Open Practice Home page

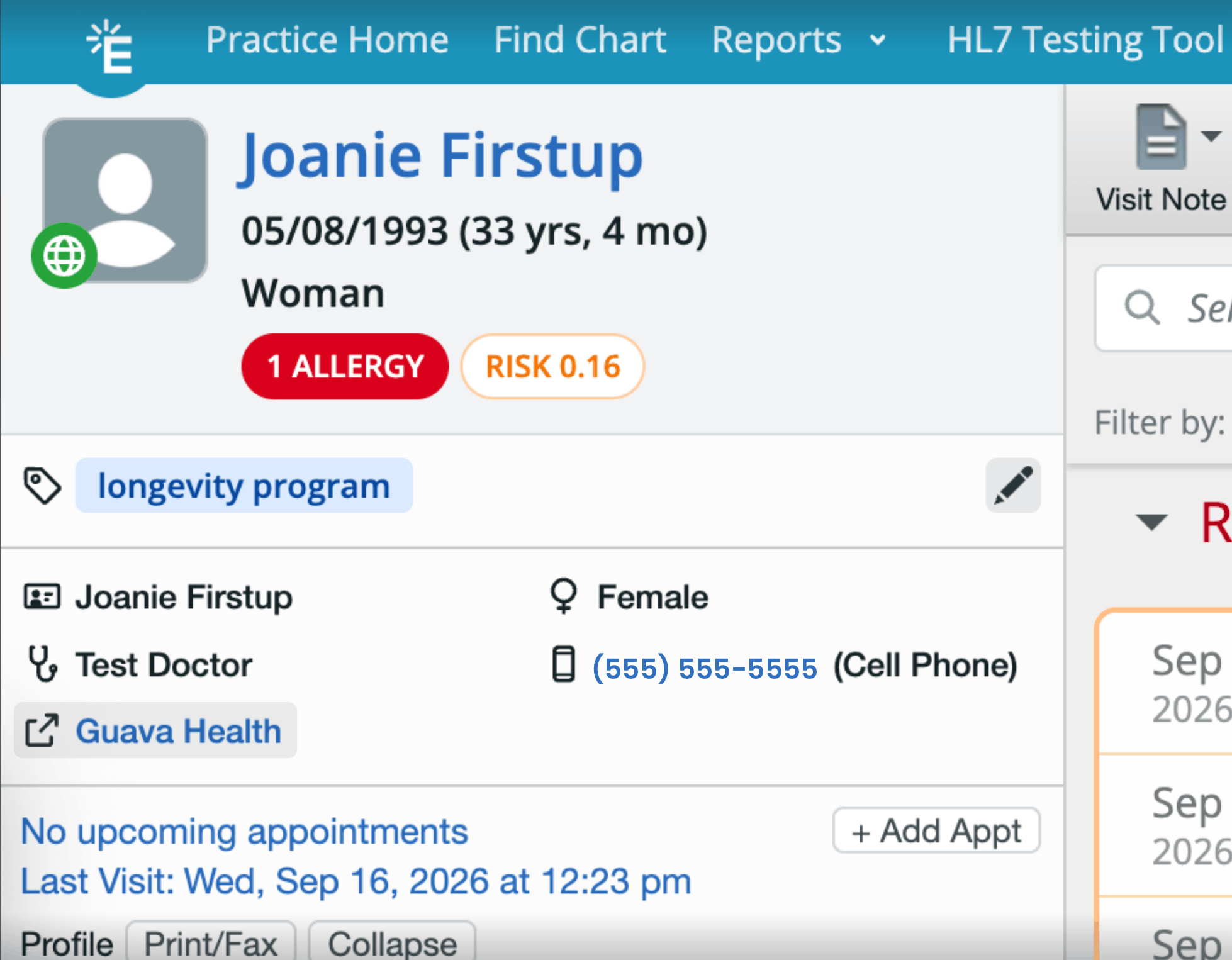(x=327, y=40)
